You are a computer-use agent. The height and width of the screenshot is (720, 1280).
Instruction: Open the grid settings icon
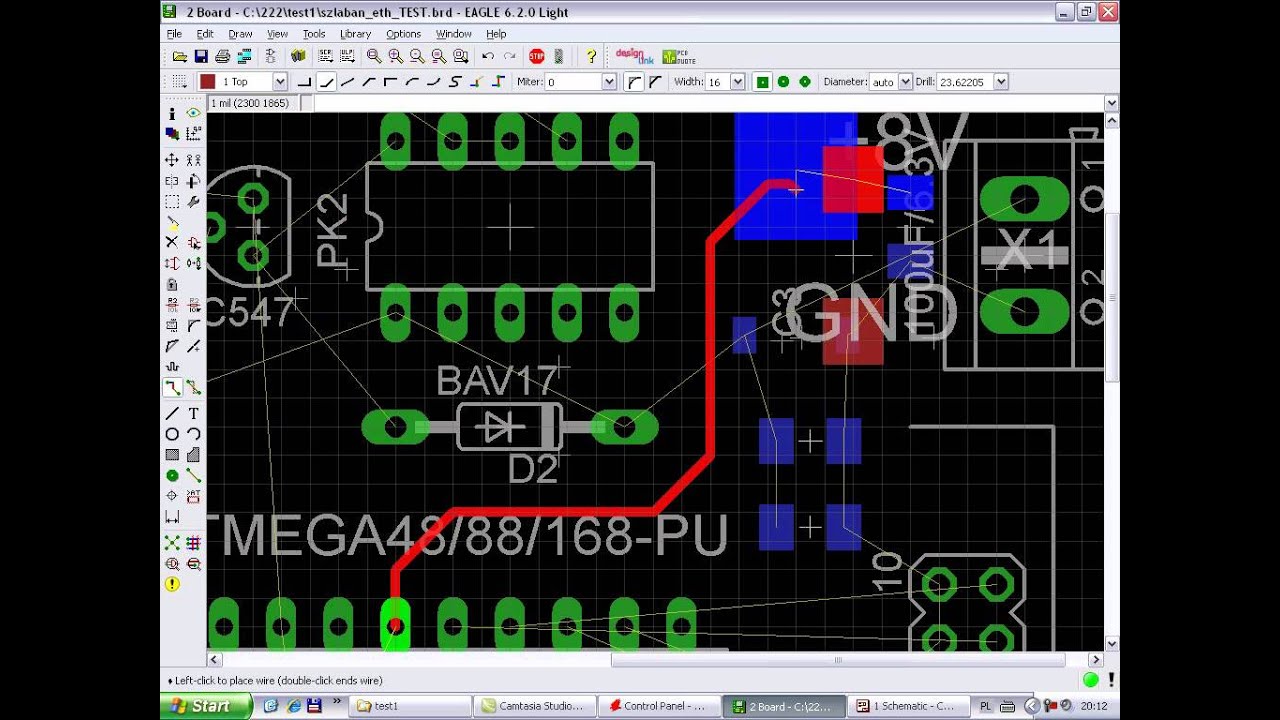coord(179,82)
